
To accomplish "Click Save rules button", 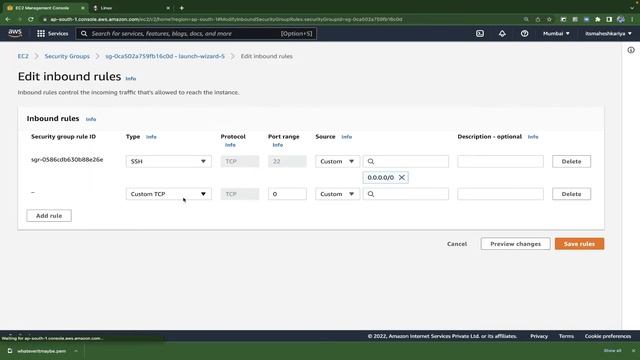I will (x=579, y=244).
